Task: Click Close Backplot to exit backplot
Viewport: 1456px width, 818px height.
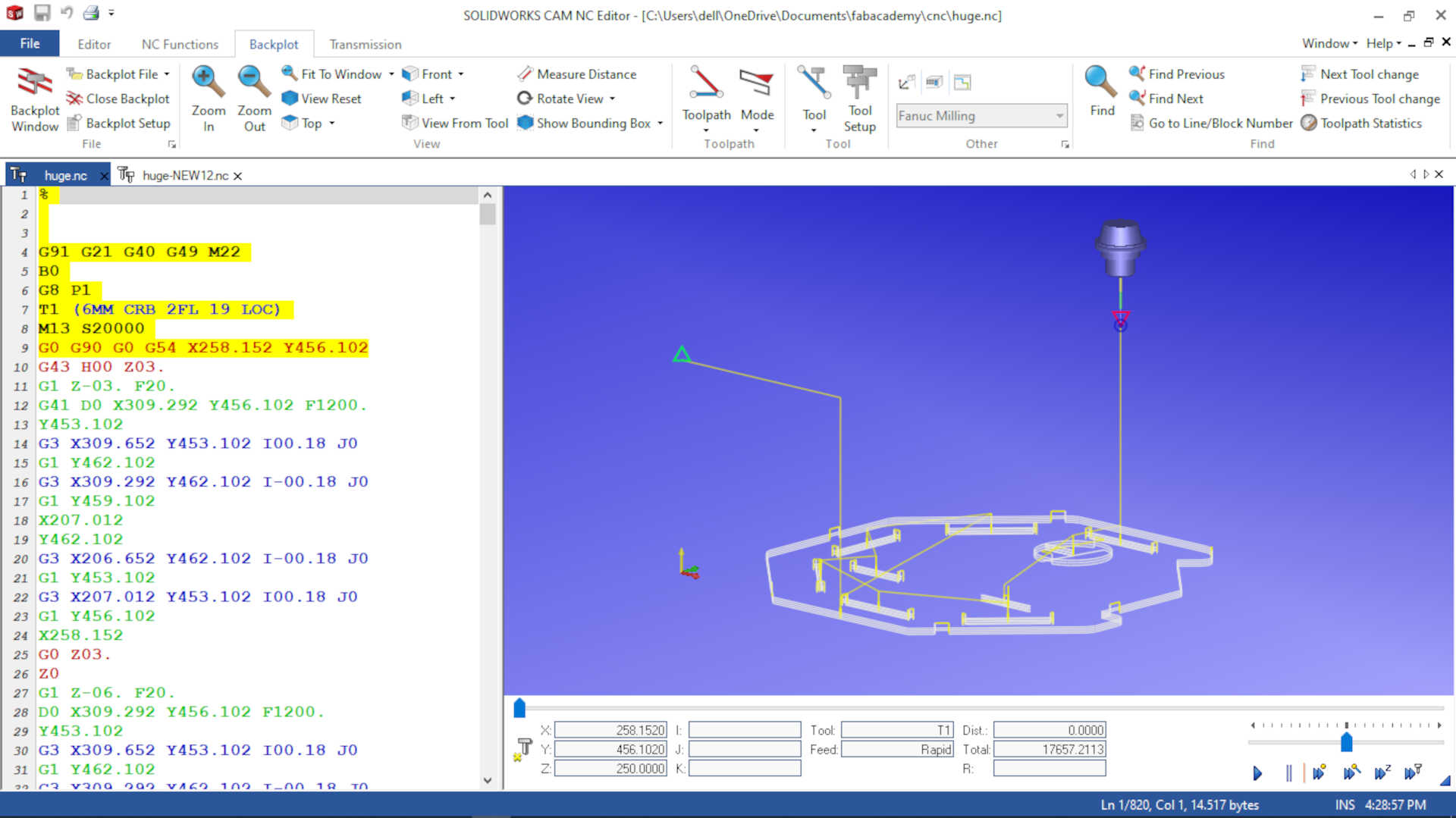Action: pyautogui.click(x=118, y=99)
